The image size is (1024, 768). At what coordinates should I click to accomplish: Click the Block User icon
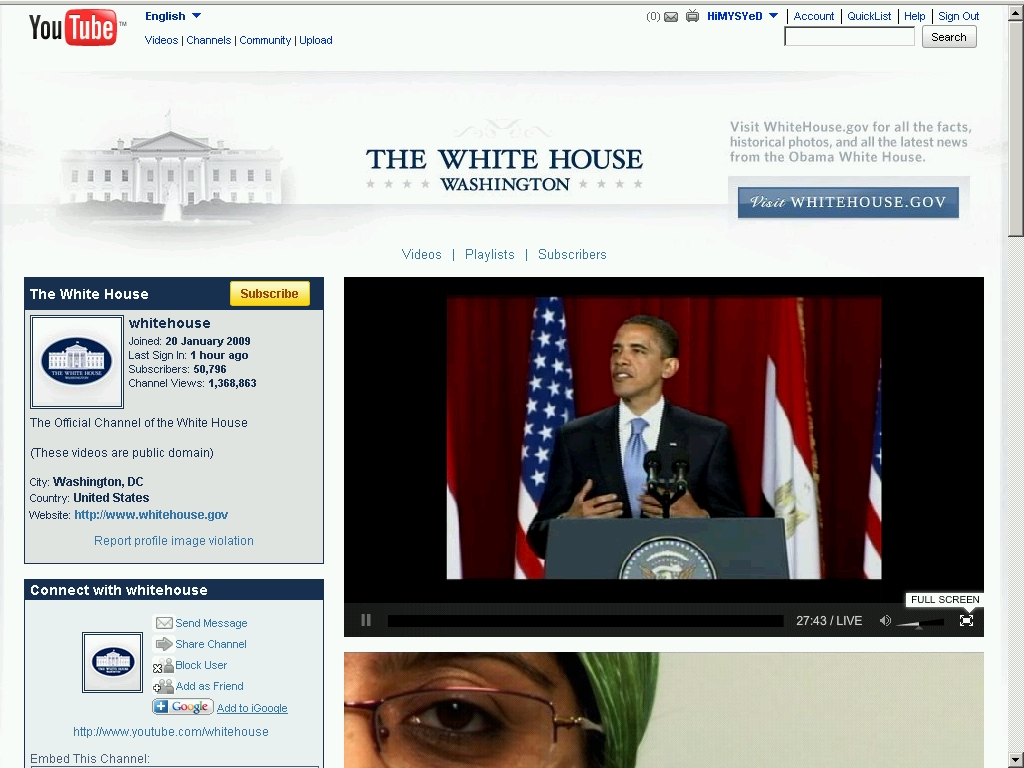click(163, 665)
